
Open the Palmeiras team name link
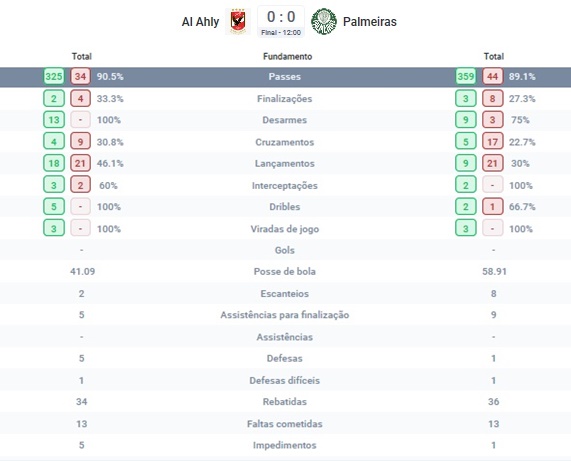click(x=370, y=21)
